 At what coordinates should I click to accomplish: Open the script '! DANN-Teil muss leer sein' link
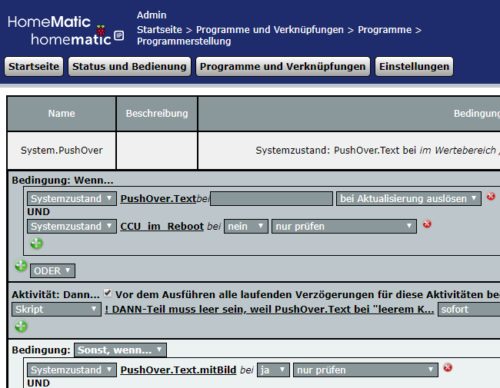(x=269, y=309)
